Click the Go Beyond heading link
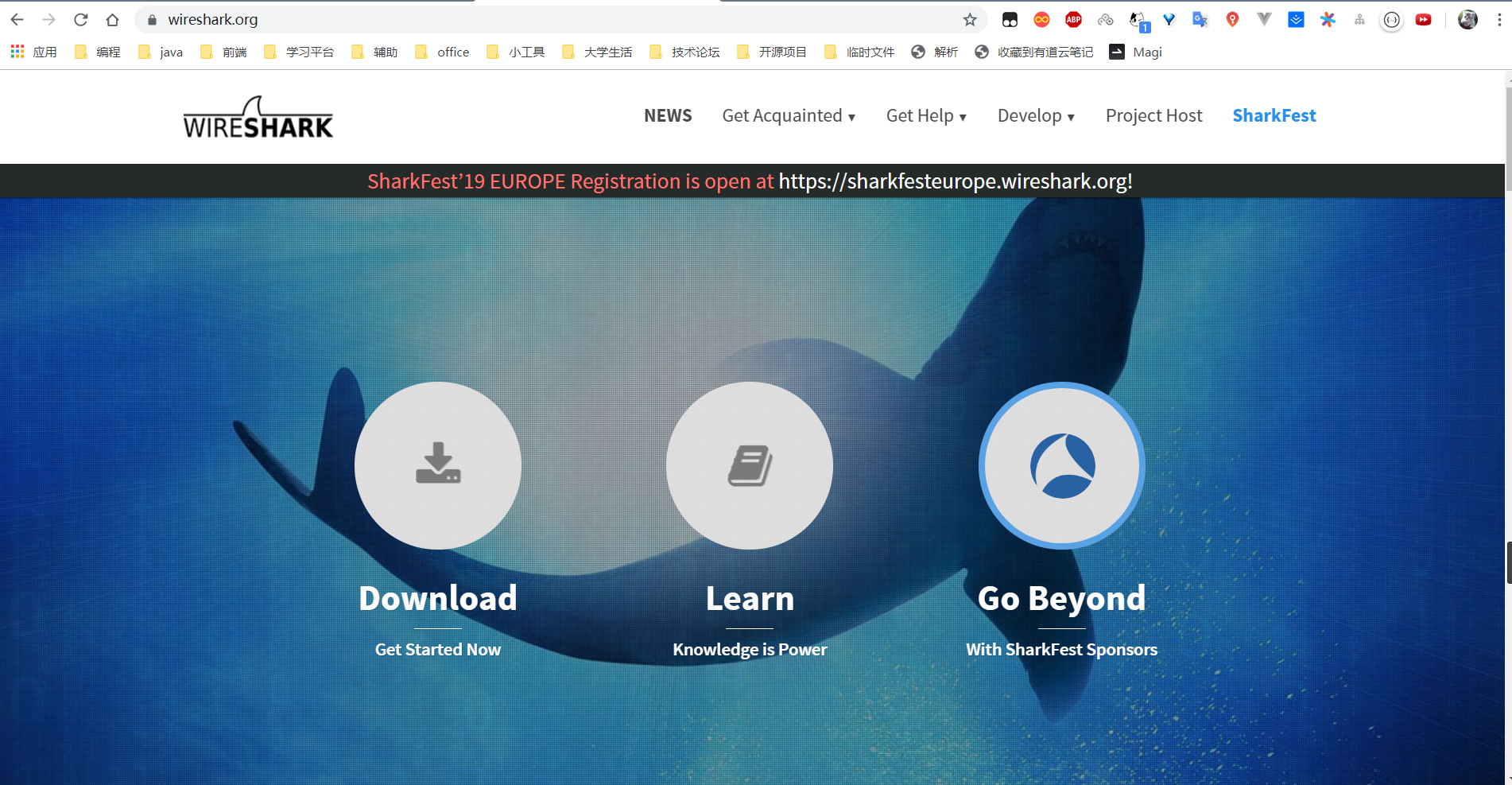 coord(1062,599)
